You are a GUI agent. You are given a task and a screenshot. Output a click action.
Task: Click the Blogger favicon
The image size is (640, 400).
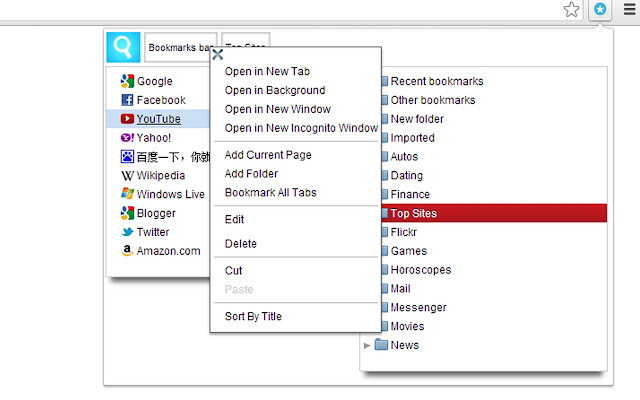[x=127, y=213]
